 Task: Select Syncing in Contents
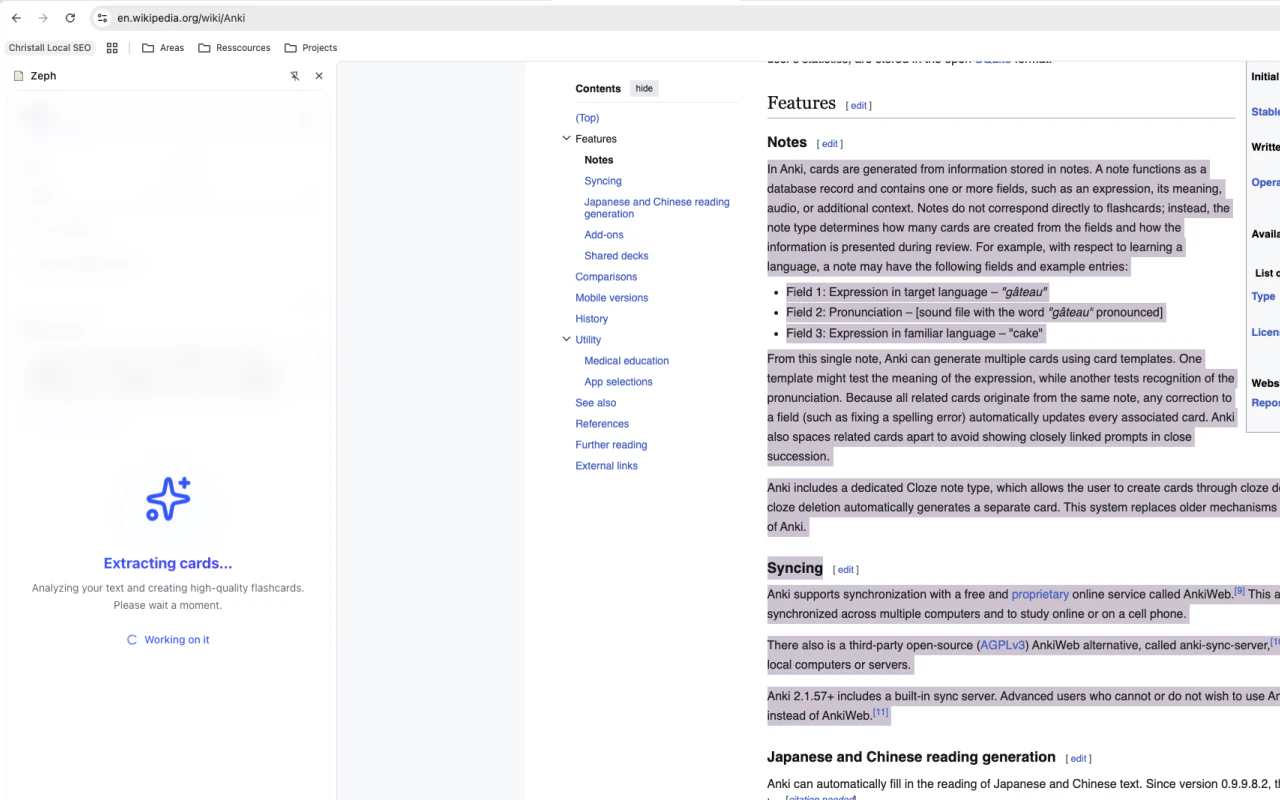[x=603, y=181]
